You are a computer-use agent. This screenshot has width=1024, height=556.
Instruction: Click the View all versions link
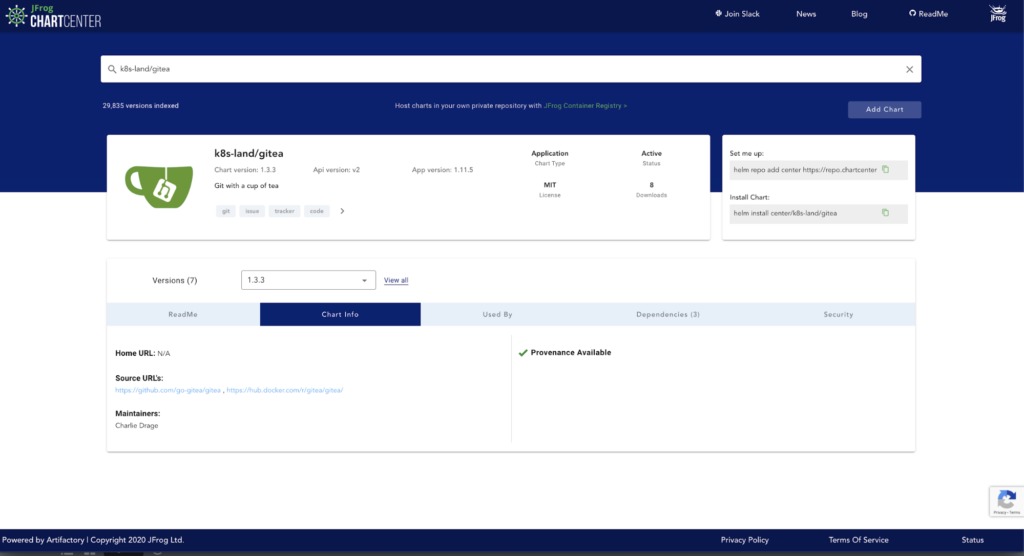396,280
